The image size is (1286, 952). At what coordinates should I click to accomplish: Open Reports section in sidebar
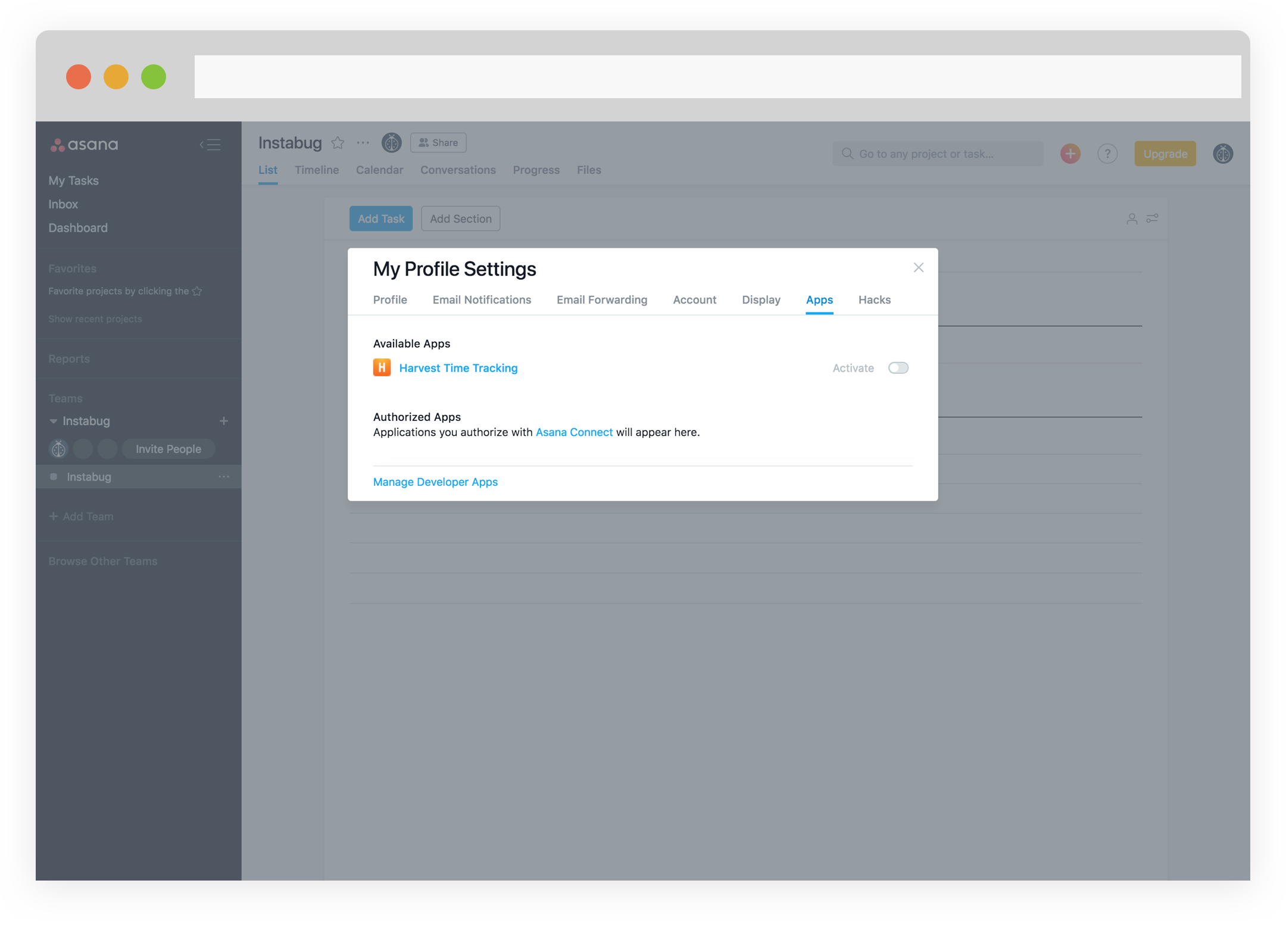tap(70, 359)
